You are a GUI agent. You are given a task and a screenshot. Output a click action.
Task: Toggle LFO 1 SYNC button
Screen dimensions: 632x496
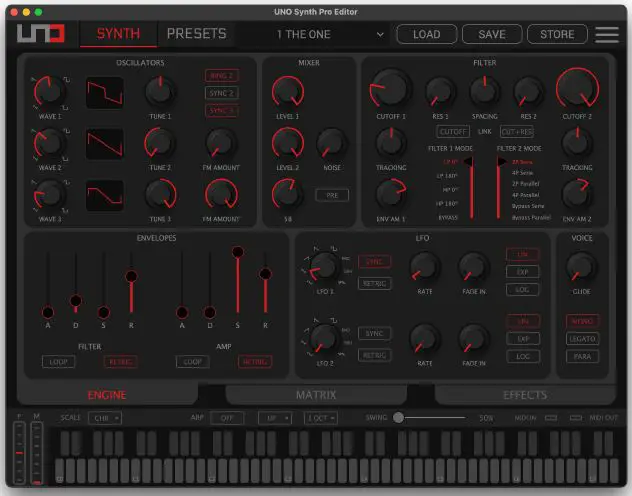tap(374, 261)
